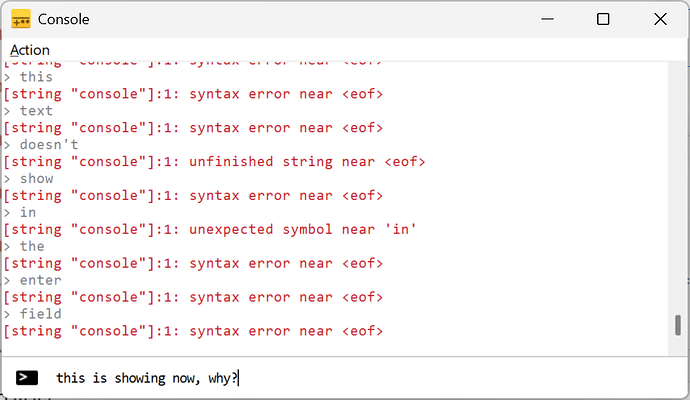
Task: Click the "unexpected symbol near 'in'" error
Action: tap(210, 230)
